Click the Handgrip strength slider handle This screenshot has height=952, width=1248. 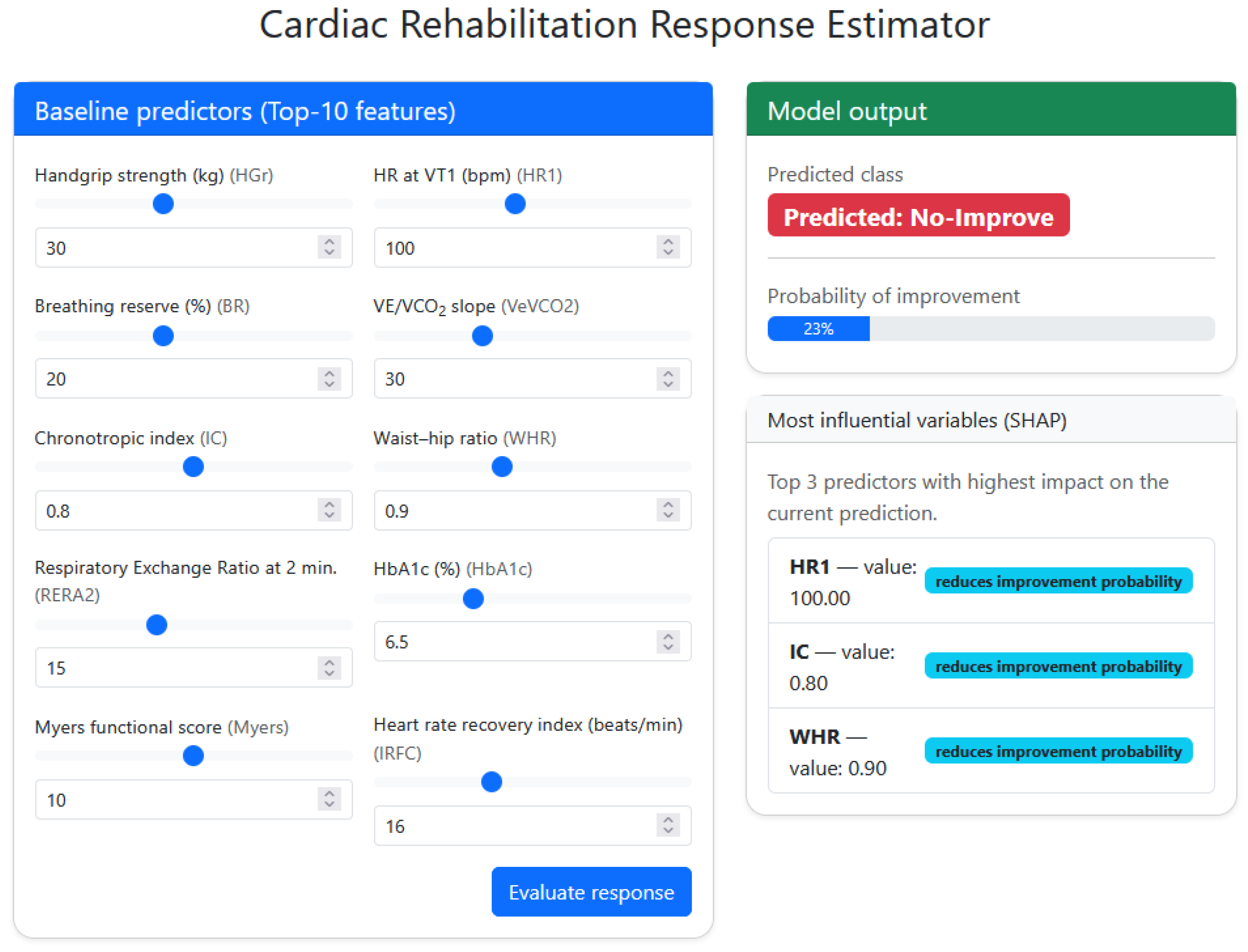pyautogui.click(x=164, y=204)
